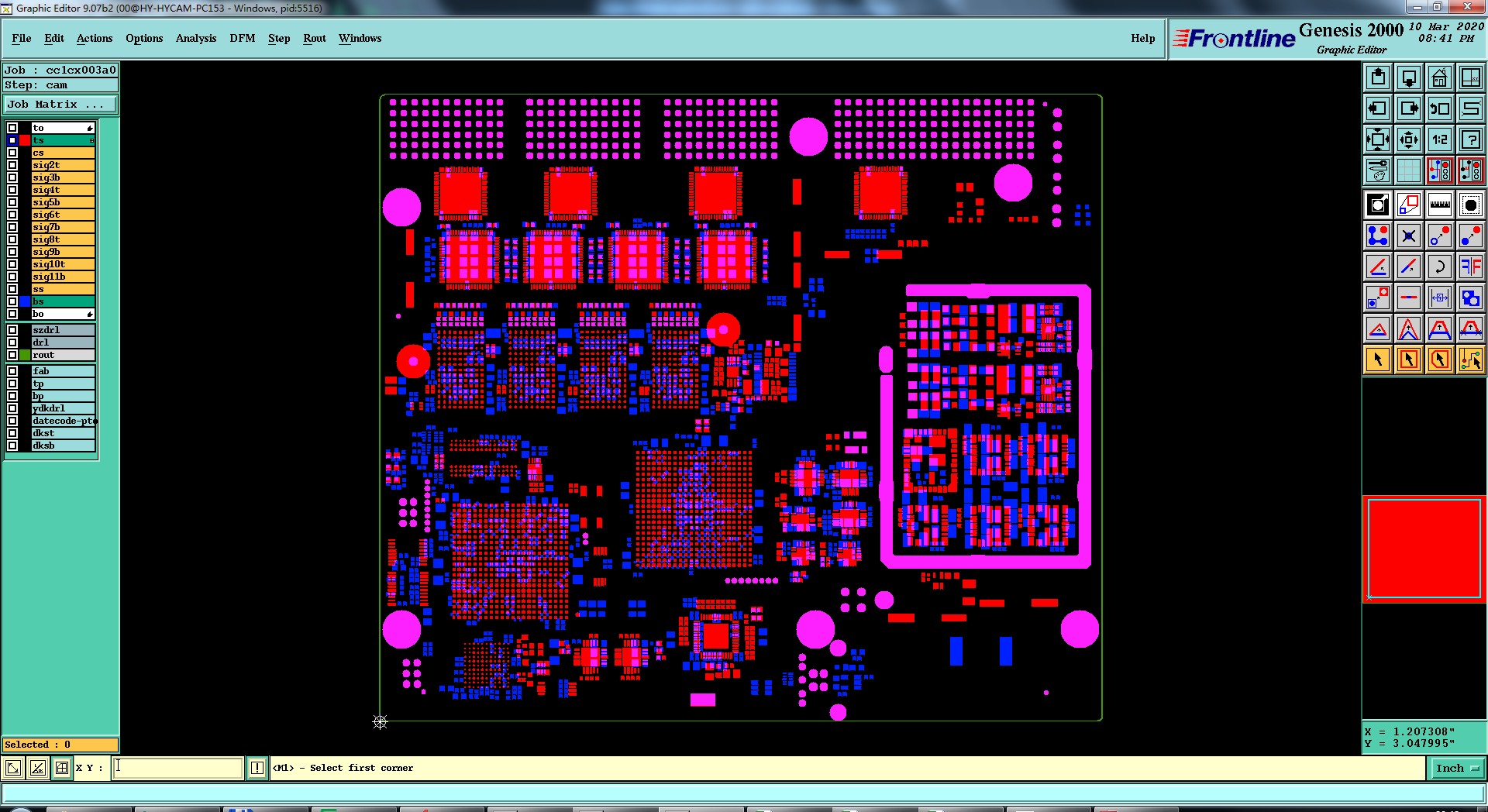1488x812 pixels.
Task: Open the Windows menu
Action: 360,38
